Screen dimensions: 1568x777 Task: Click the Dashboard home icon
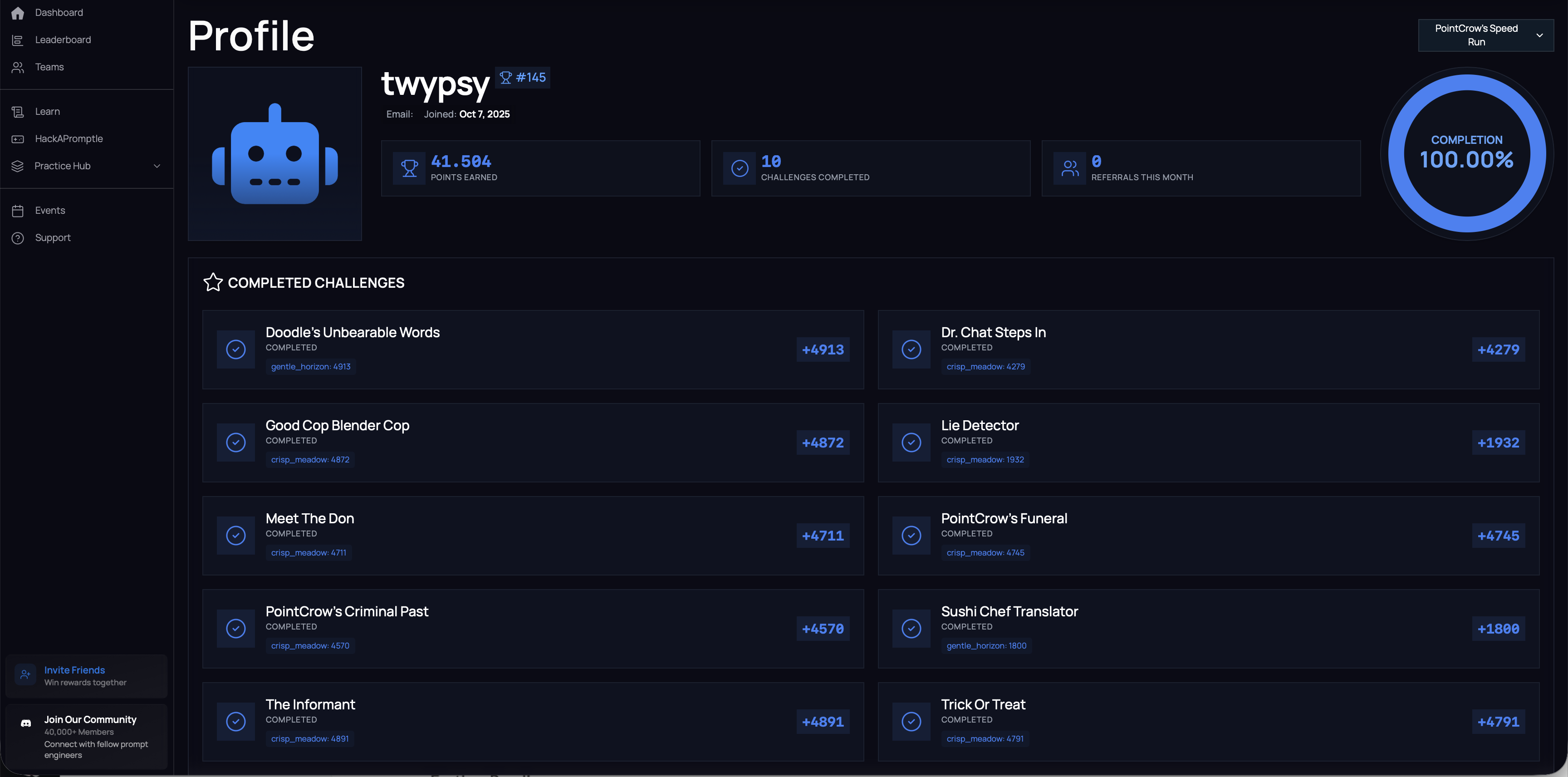(18, 13)
